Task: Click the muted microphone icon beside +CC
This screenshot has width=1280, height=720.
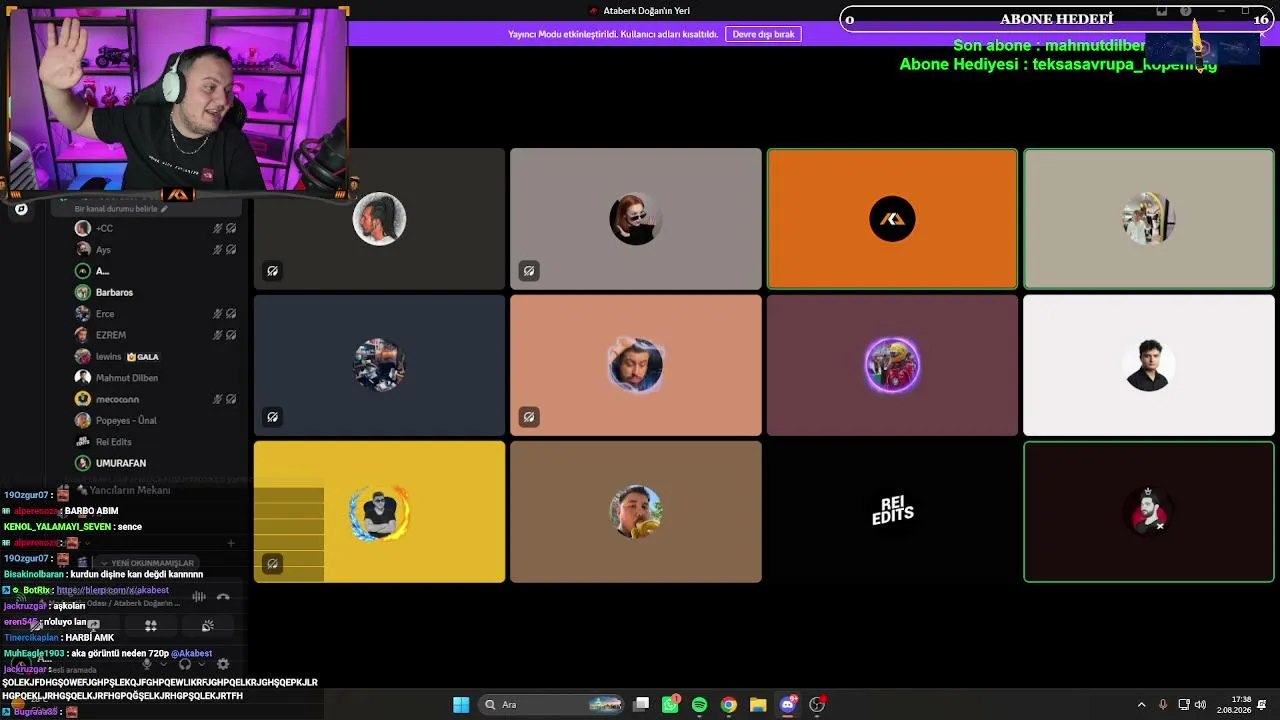Action: (217, 228)
